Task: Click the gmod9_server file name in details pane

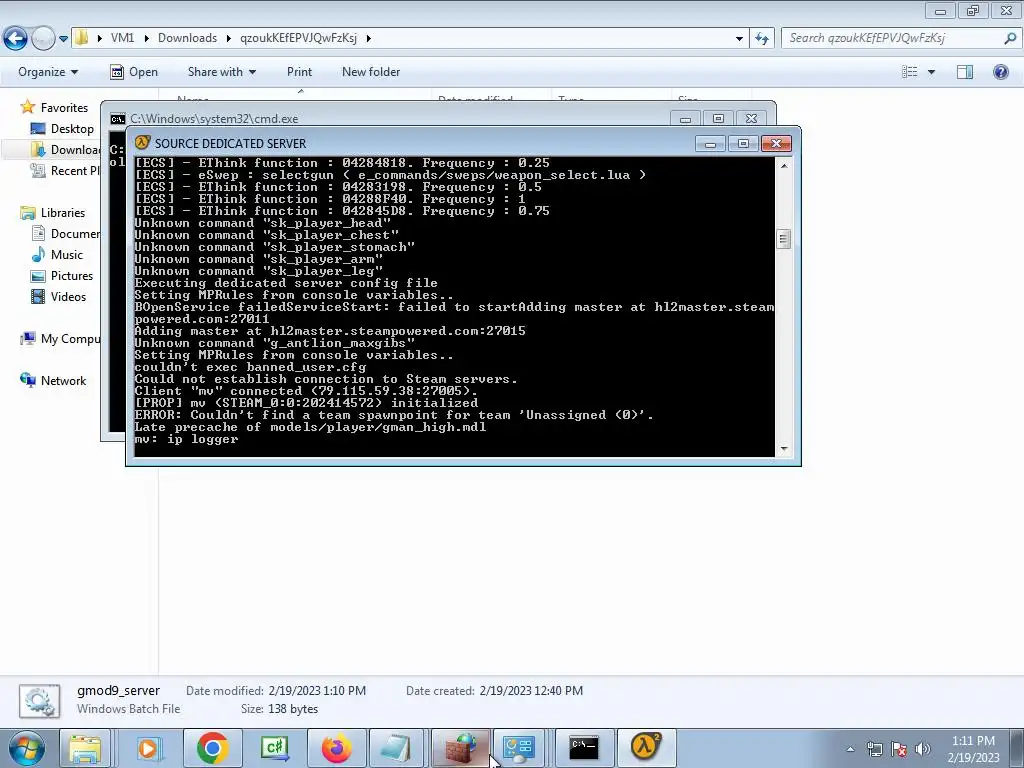Action: 118,690
